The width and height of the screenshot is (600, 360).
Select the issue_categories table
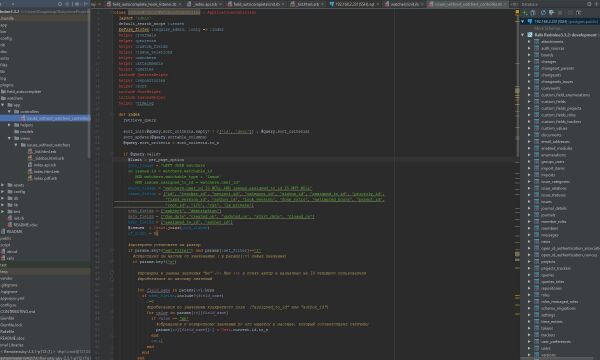point(555,182)
